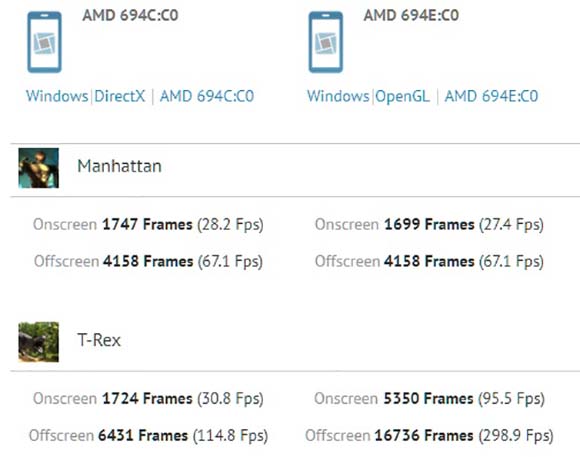Open the DirectX link

pyautogui.click(x=119, y=96)
